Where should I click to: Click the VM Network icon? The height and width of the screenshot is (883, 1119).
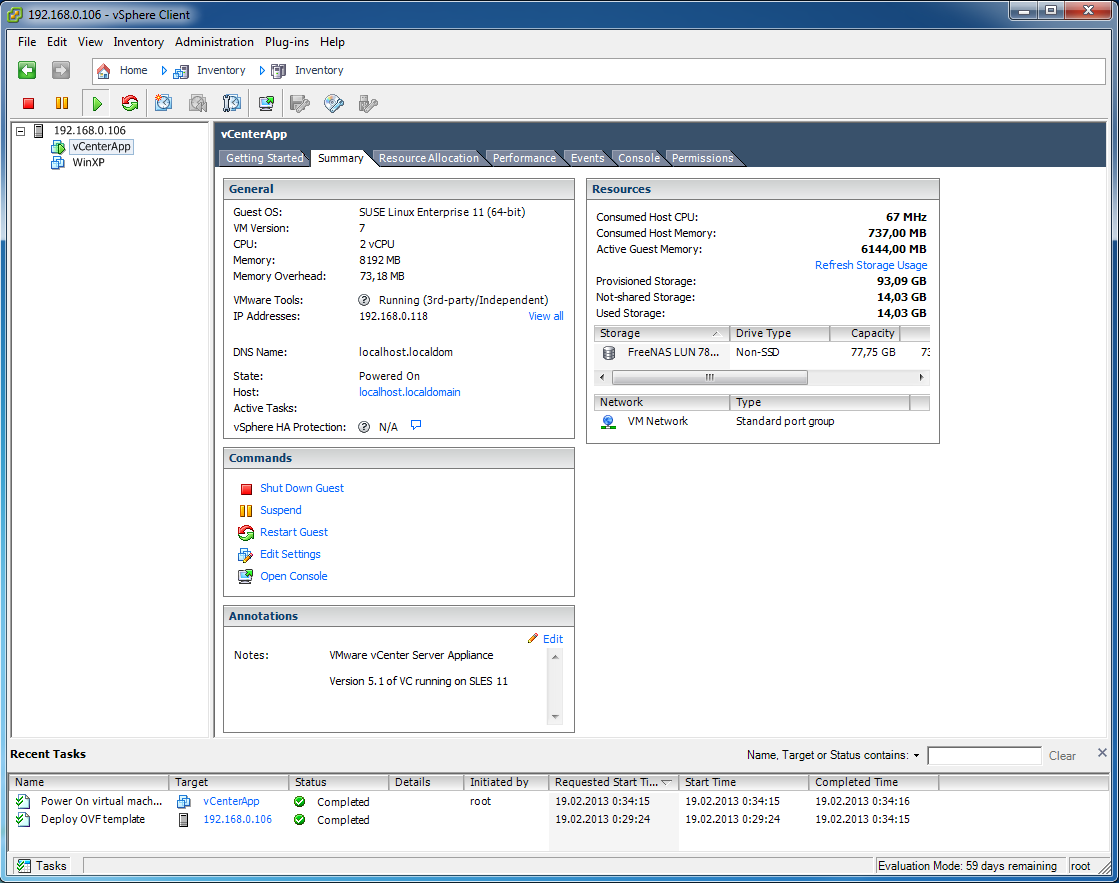click(x=608, y=422)
